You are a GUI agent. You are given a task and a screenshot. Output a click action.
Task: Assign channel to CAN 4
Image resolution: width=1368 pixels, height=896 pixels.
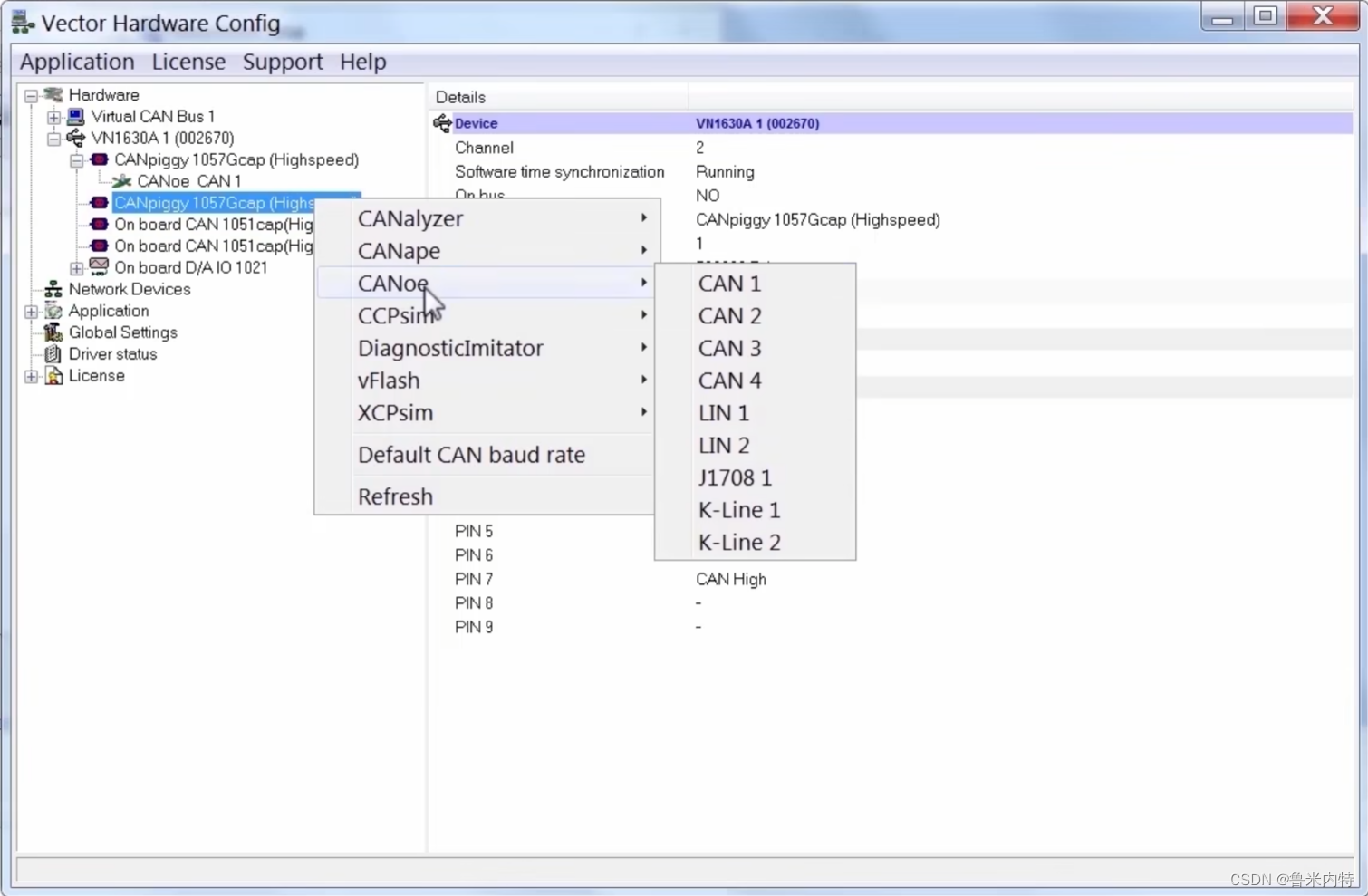tap(755, 381)
